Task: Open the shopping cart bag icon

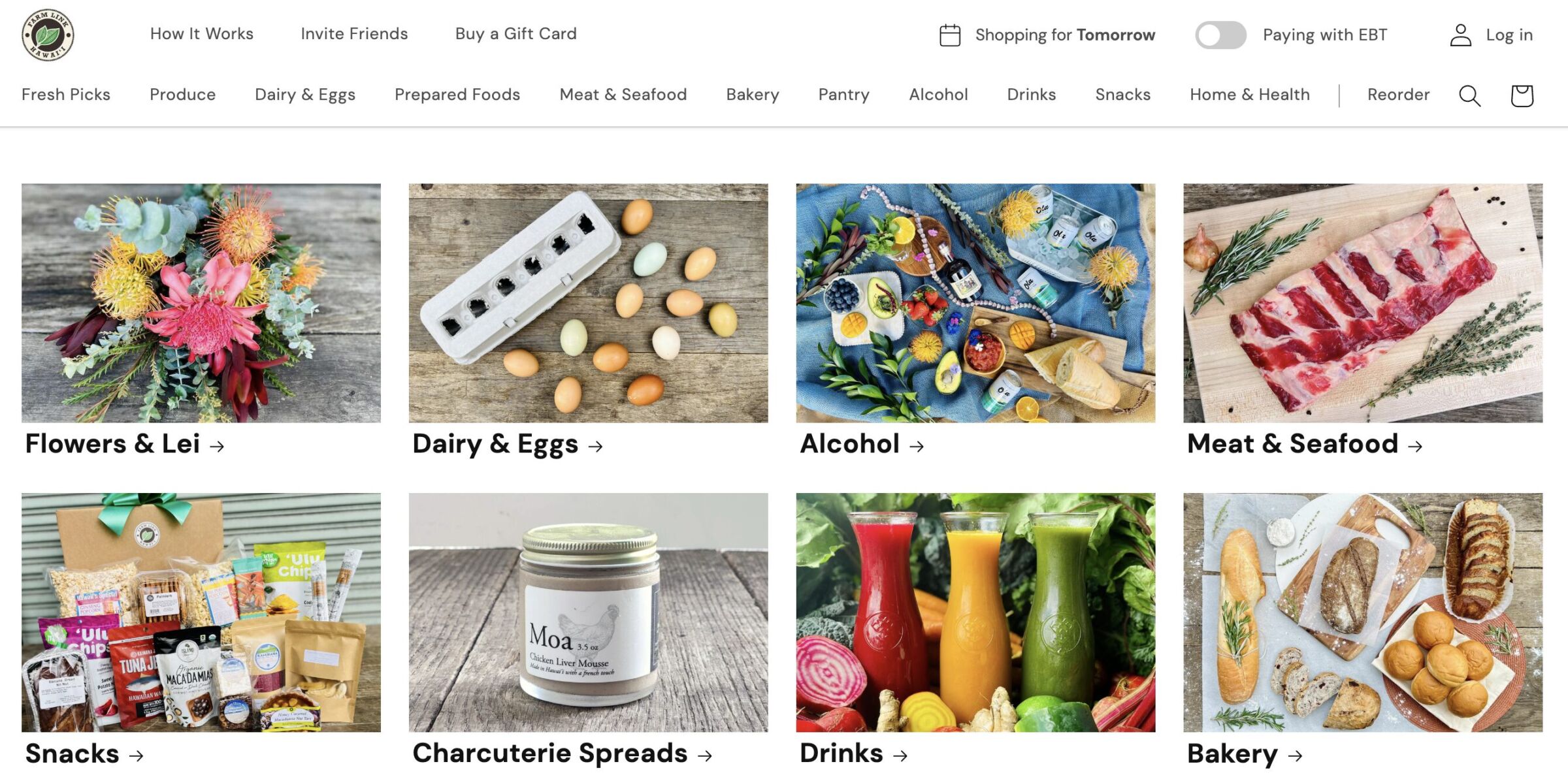Action: coord(1522,95)
